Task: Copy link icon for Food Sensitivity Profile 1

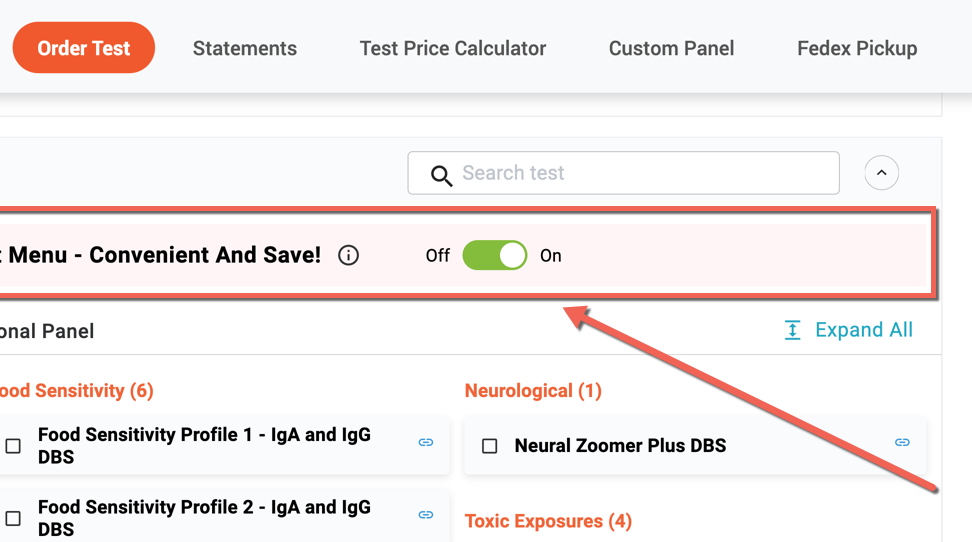Action: (425, 442)
